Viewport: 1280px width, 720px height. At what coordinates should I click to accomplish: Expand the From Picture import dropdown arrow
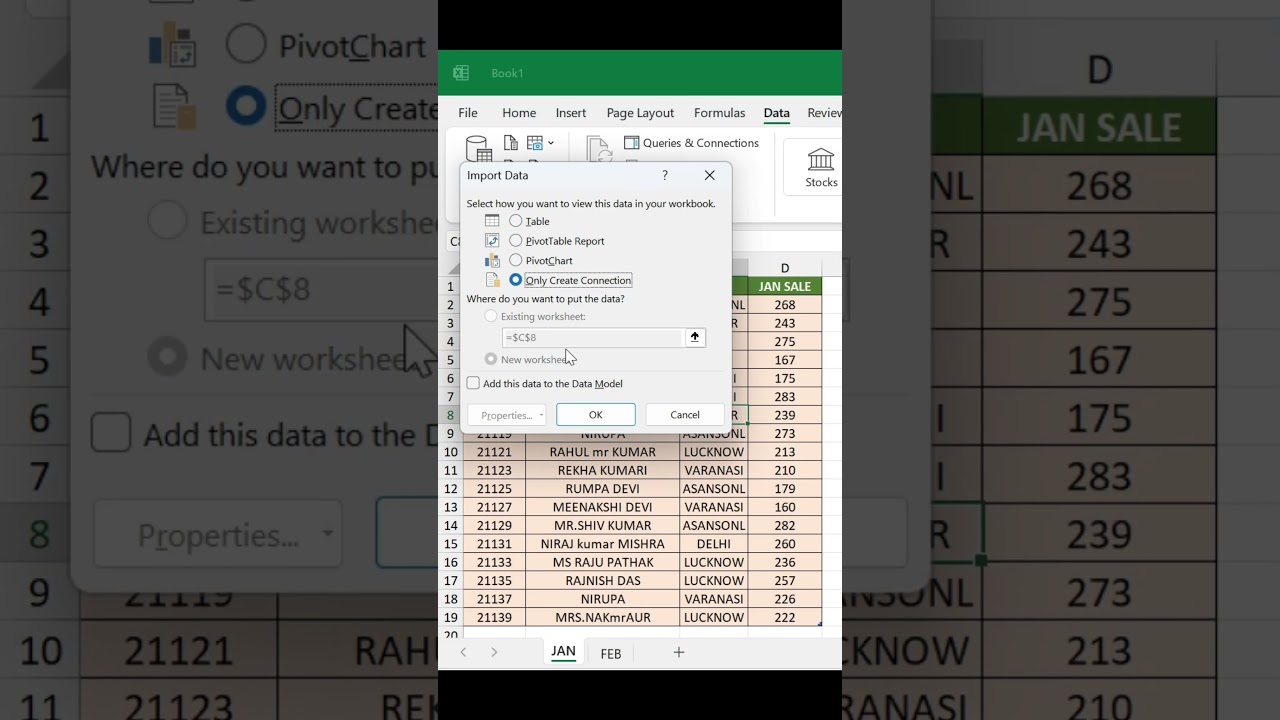point(551,143)
